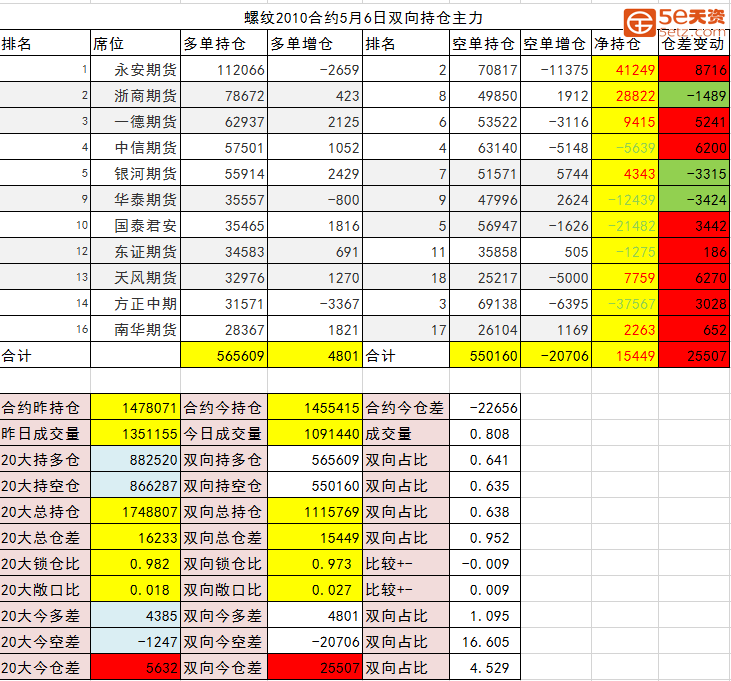731x681 pixels.
Task: Select total short position 550160 in 合计 row
Action: (485, 356)
